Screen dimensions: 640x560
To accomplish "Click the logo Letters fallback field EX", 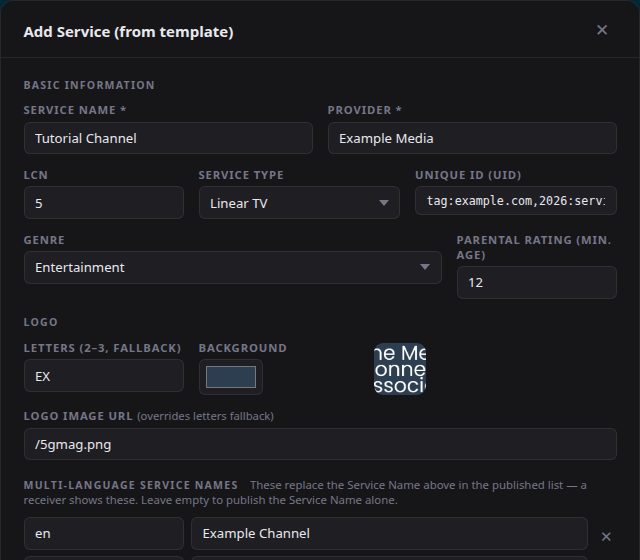I will click(x=104, y=376).
